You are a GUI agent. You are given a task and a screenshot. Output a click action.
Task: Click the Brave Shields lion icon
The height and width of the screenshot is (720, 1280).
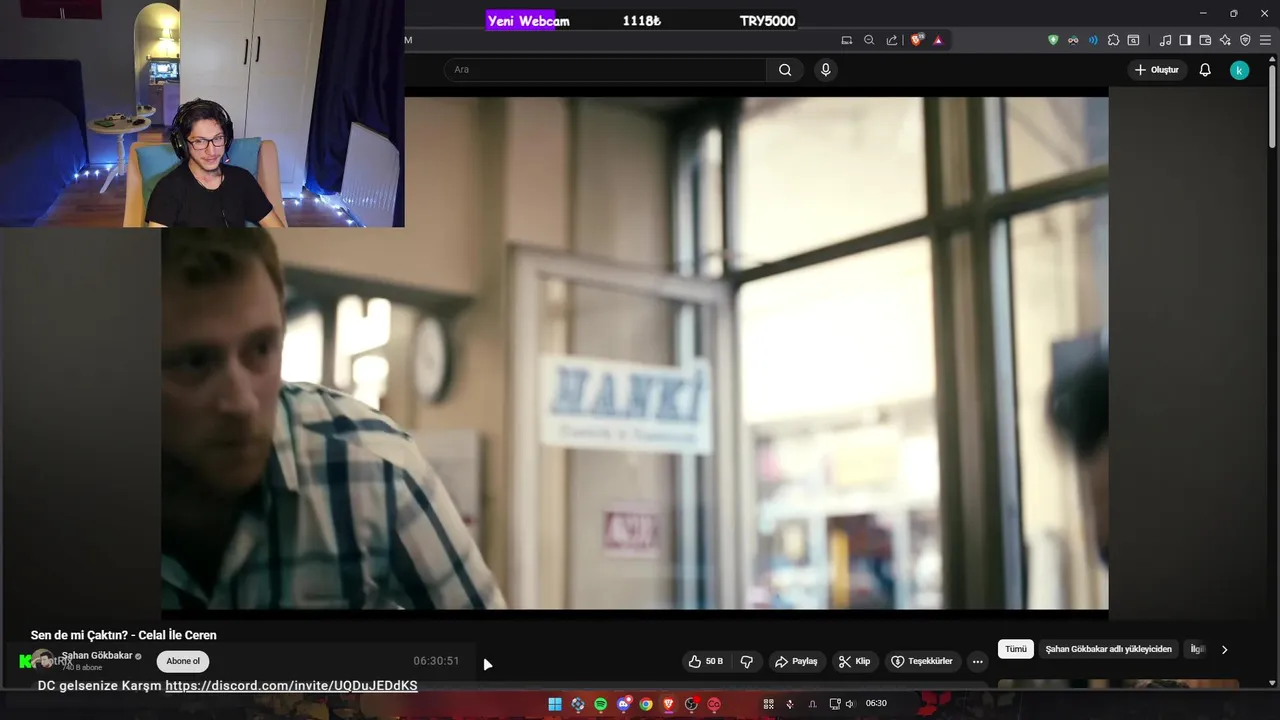tap(917, 40)
